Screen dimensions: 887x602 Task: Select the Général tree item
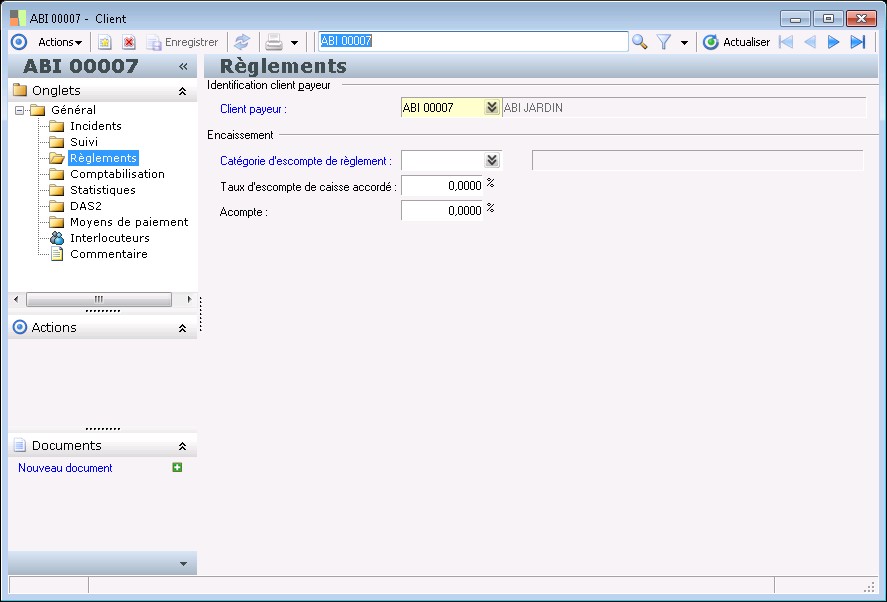pyautogui.click(x=74, y=110)
